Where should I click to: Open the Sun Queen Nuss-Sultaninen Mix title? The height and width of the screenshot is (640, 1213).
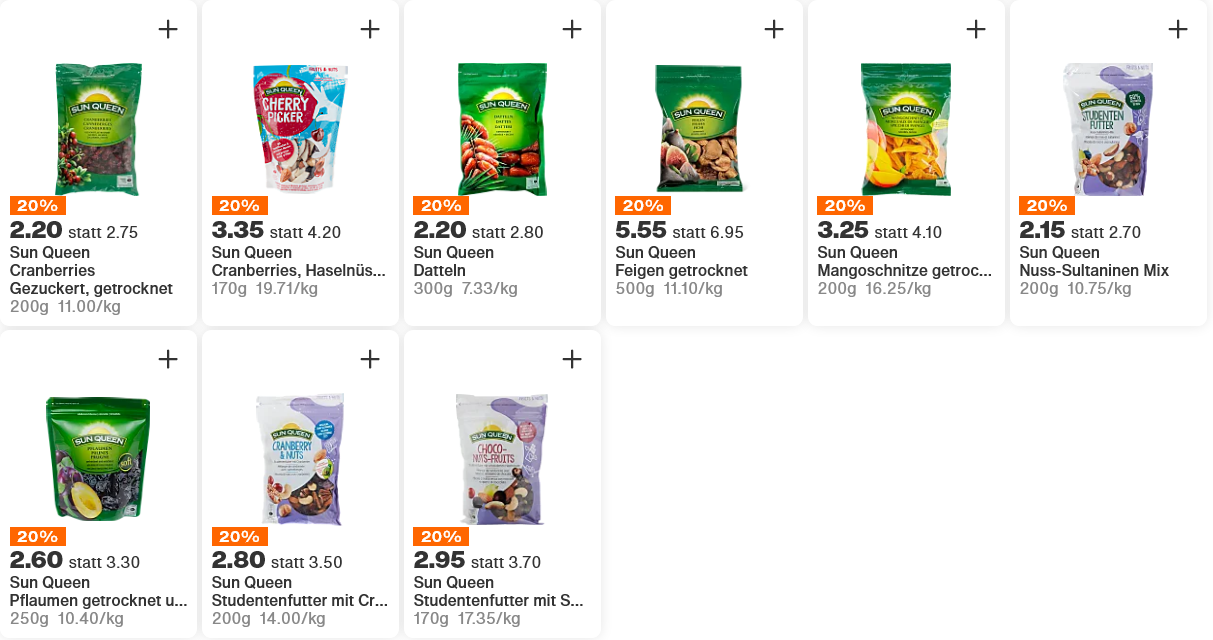coord(1094,262)
